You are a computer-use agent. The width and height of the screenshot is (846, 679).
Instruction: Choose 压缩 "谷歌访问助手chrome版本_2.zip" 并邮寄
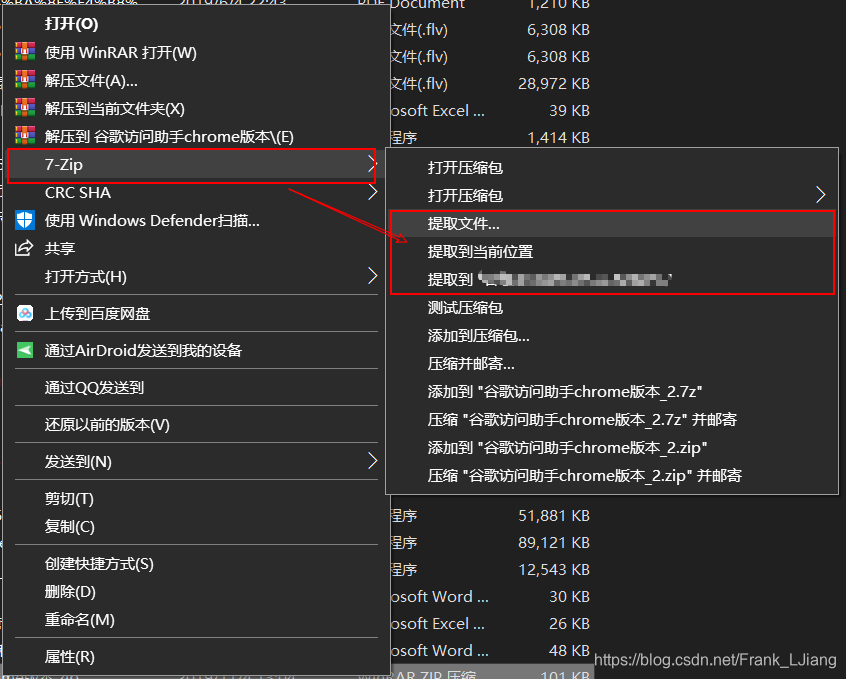612,476
